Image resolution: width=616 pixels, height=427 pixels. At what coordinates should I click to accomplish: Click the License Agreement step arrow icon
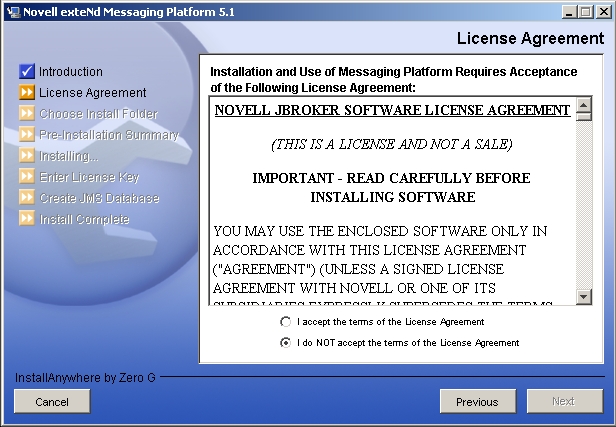coord(27,92)
